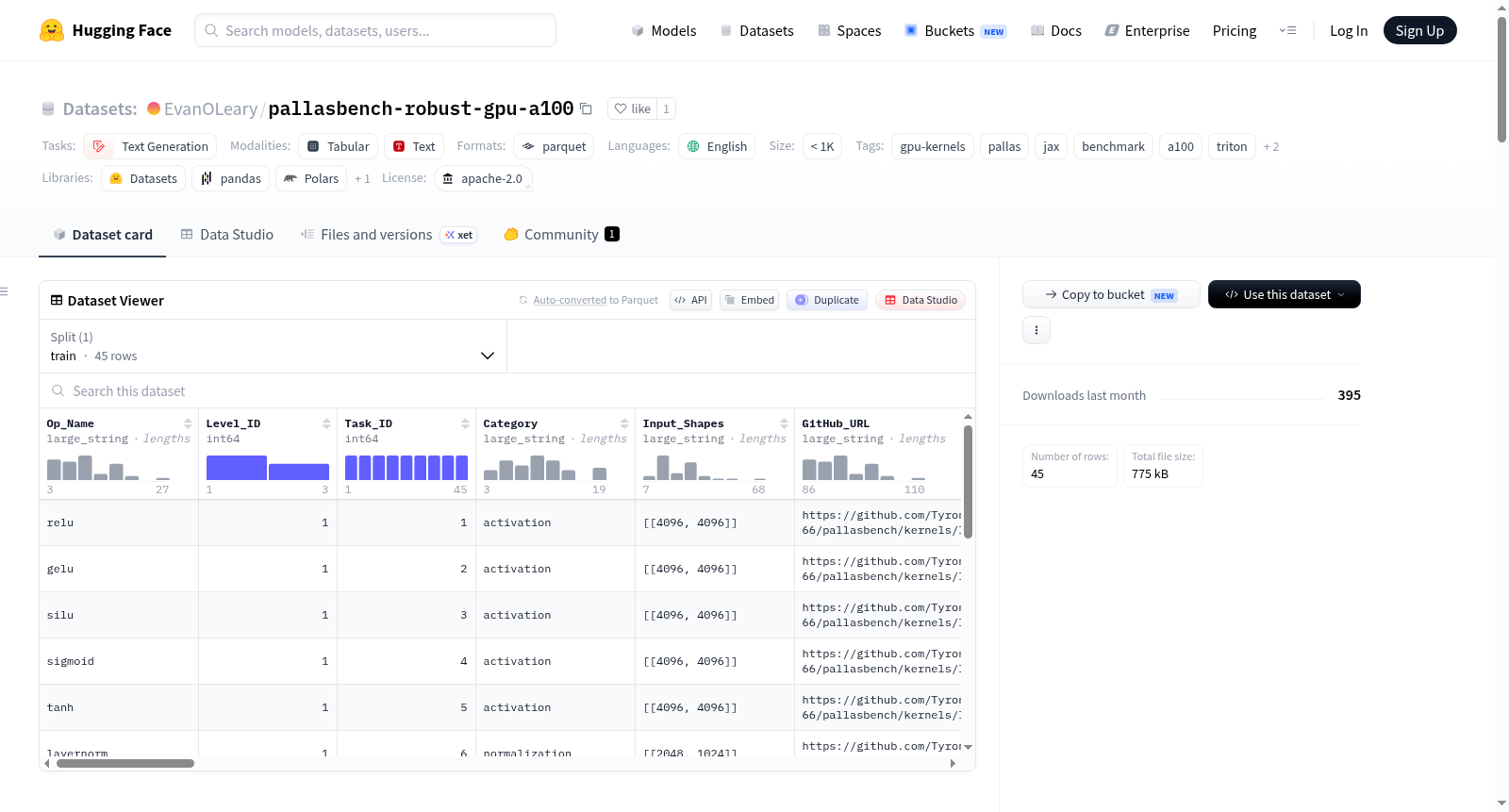The image size is (1509, 812).
Task: Open the Pricing page
Action: [x=1235, y=30]
